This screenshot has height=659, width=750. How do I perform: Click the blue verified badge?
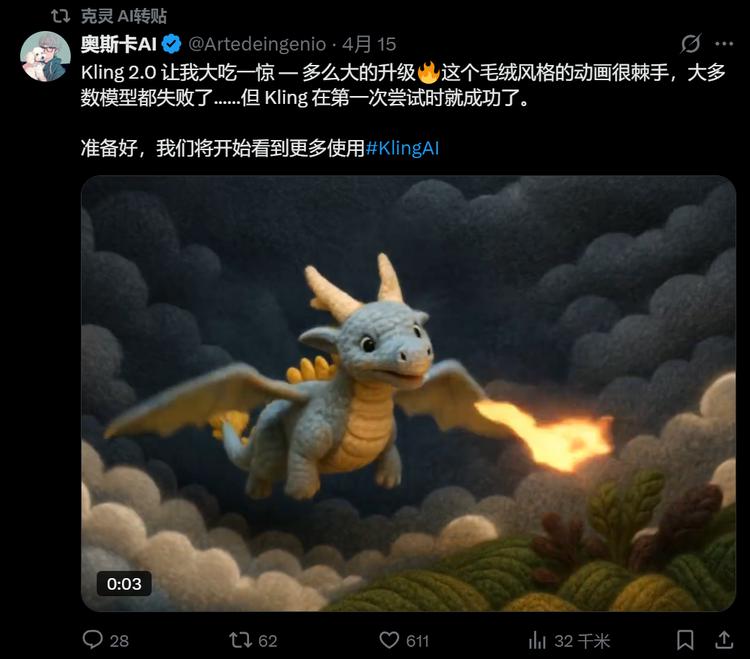click(x=171, y=44)
